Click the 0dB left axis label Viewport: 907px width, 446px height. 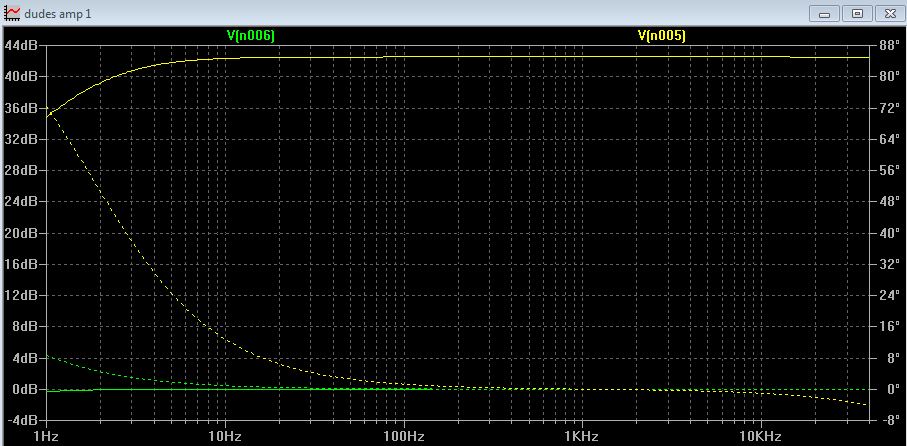(x=24, y=389)
